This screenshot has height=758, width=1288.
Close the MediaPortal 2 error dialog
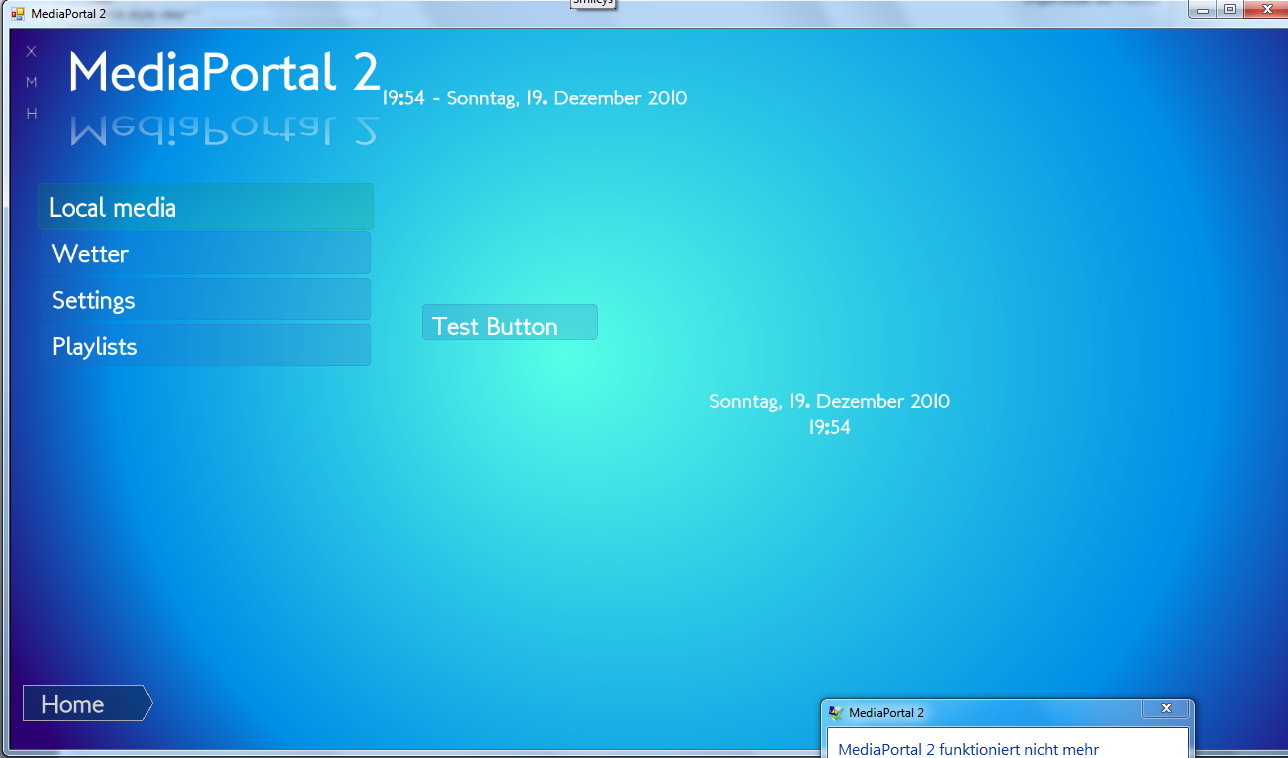[x=1166, y=709]
